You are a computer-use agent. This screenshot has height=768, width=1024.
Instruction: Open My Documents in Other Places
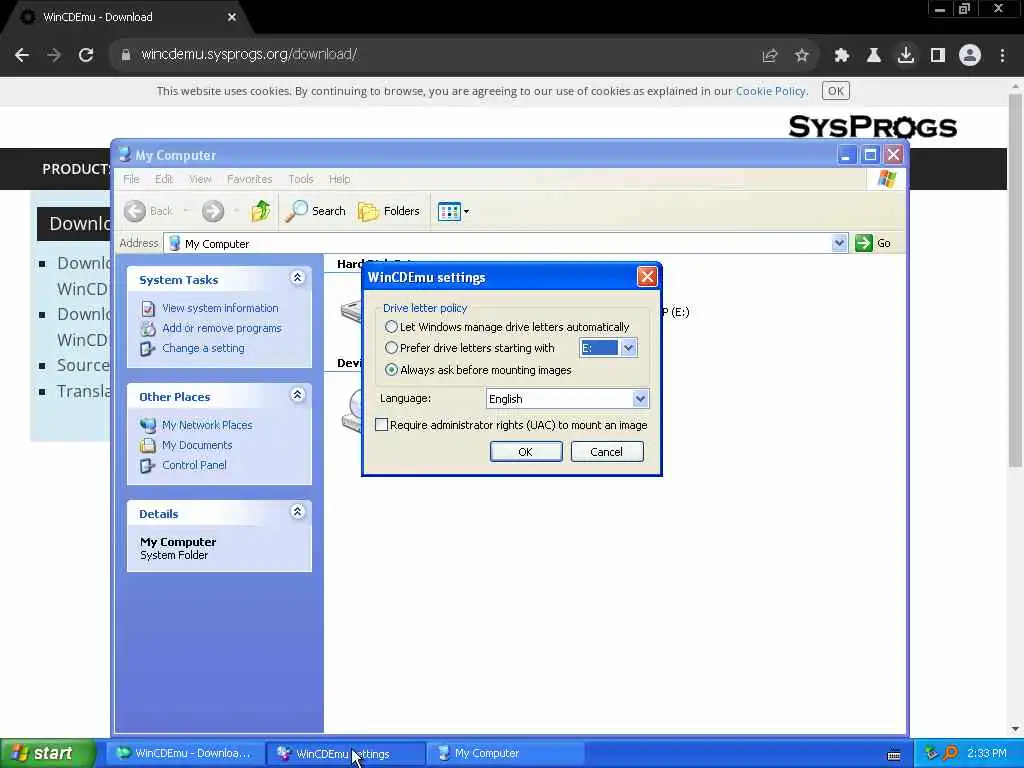click(x=197, y=445)
